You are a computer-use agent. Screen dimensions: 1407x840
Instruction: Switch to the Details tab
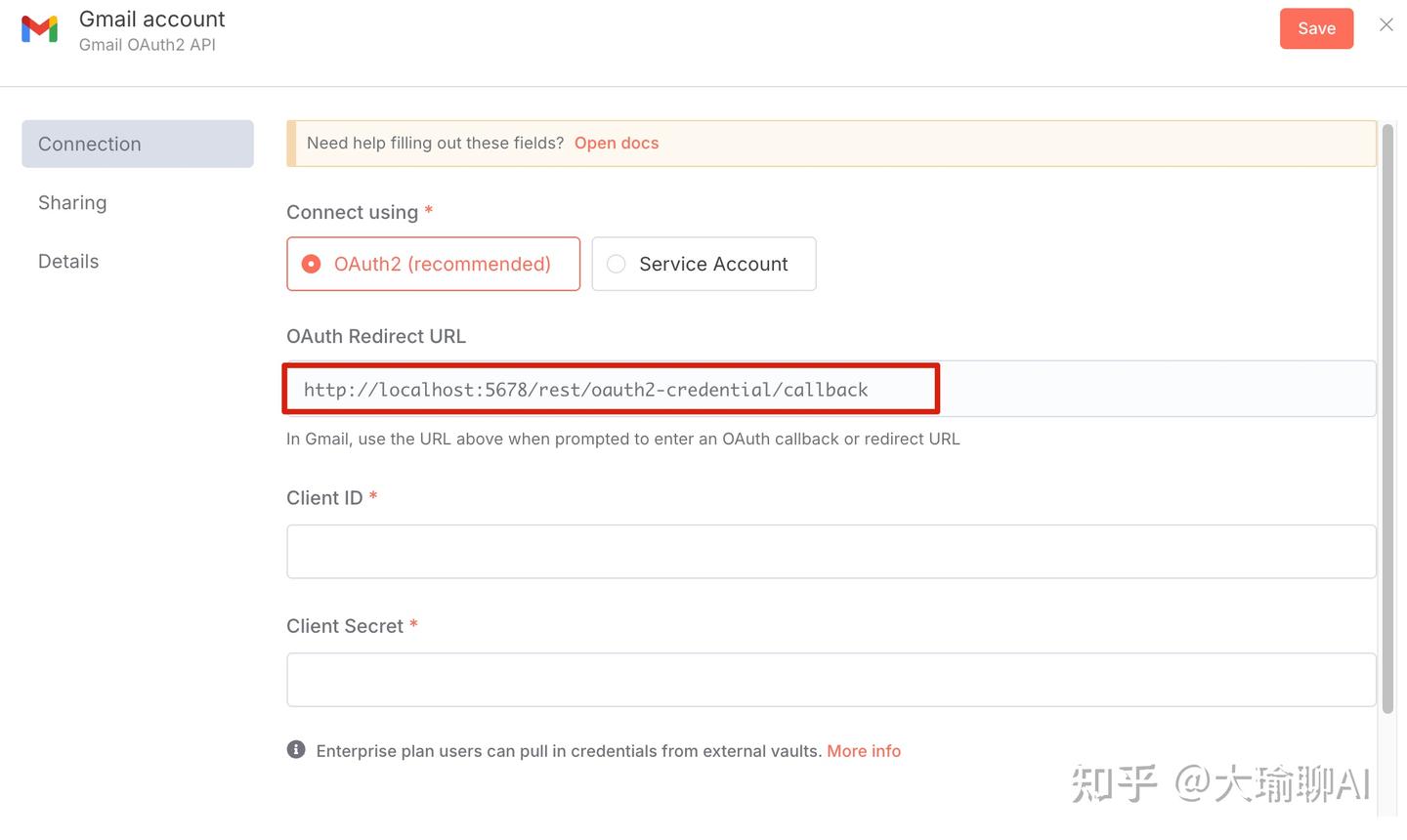(68, 261)
